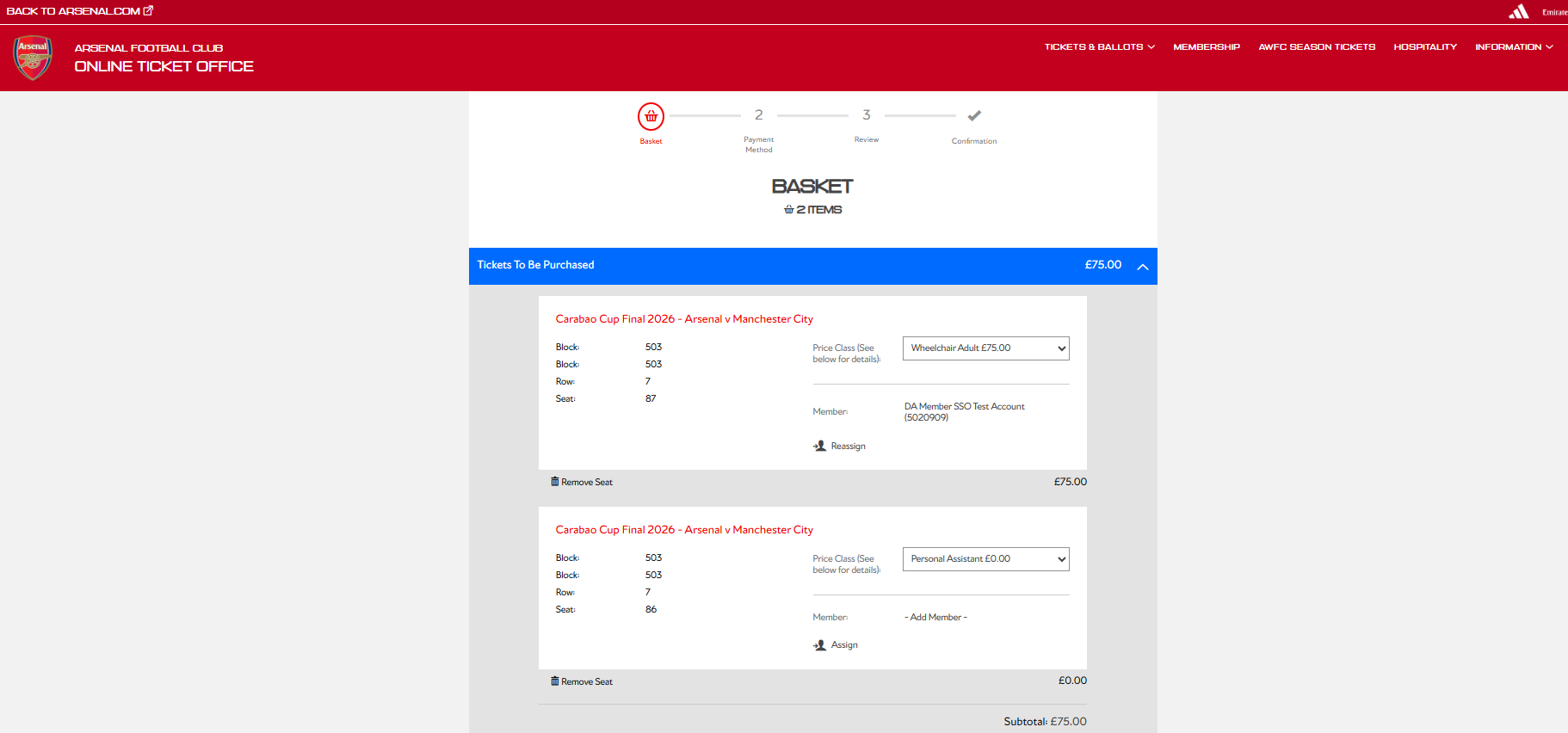Click the Assign link for seat 86
The width and height of the screenshot is (1568, 733).
844,645
